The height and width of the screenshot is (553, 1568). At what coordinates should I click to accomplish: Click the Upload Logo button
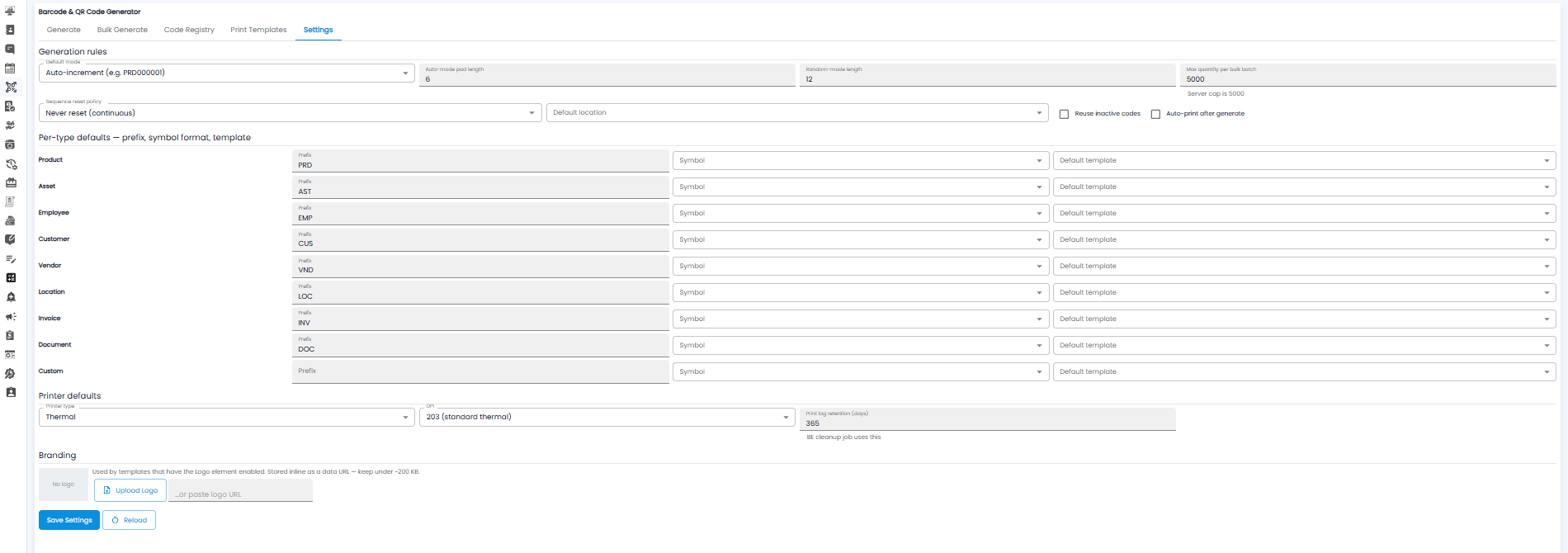point(130,490)
